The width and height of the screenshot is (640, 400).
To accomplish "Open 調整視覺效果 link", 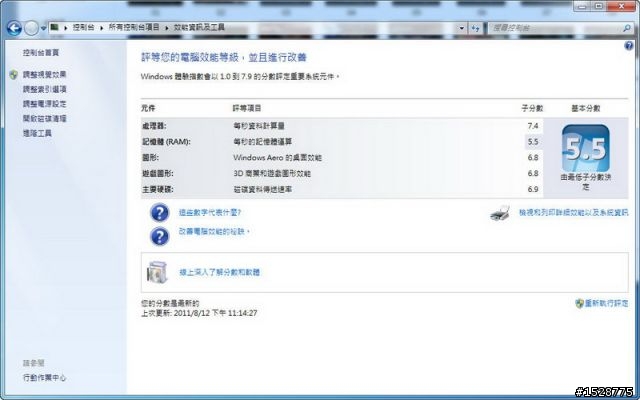I will [x=44, y=75].
